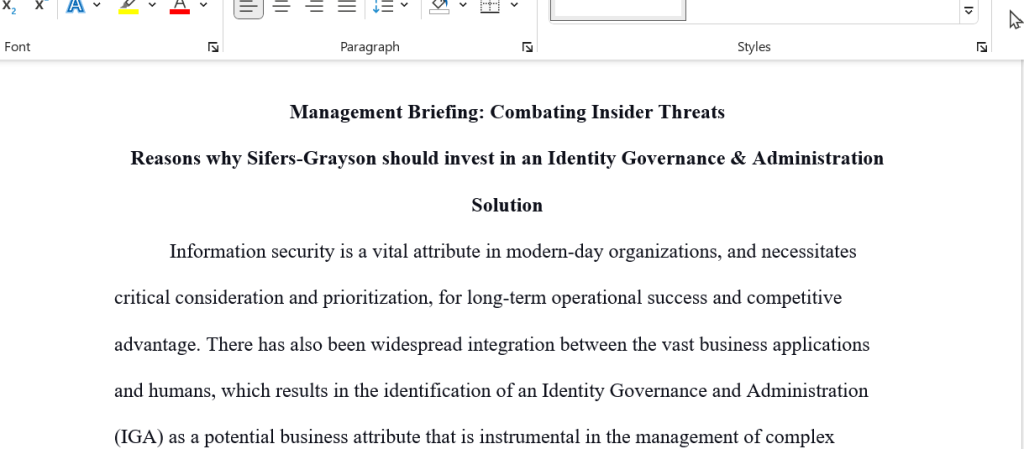Apply superscript formatting

tap(40, 5)
